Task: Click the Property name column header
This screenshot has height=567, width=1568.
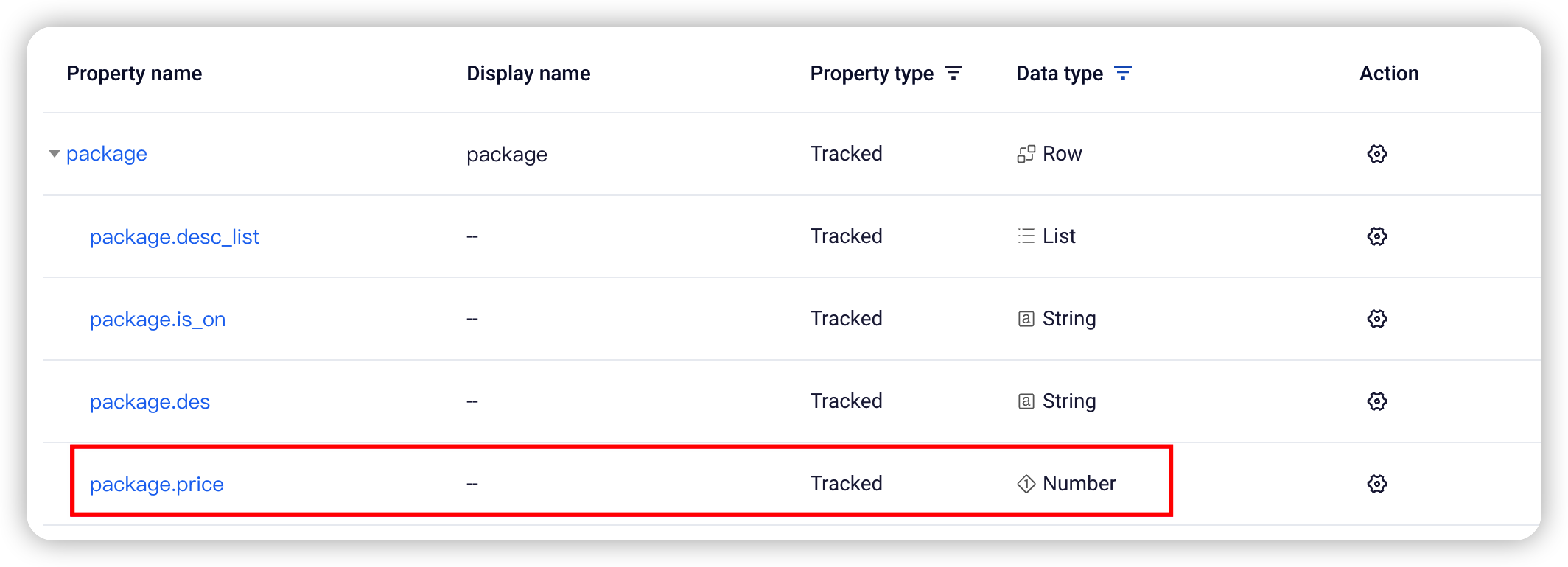Action: pyautogui.click(x=134, y=74)
